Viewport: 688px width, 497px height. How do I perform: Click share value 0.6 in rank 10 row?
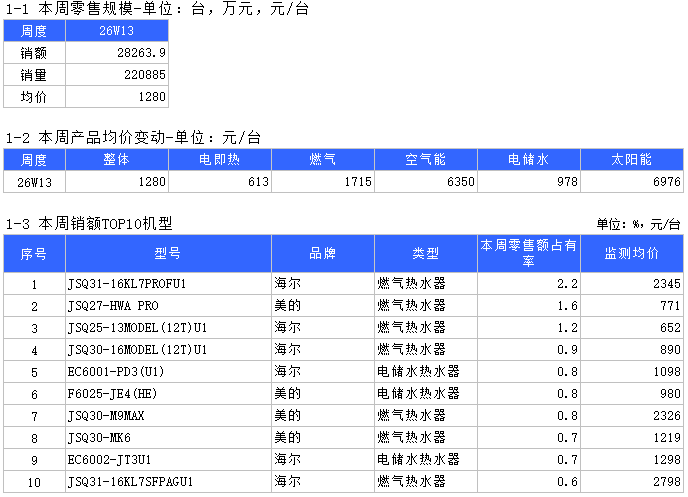(x=567, y=482)
